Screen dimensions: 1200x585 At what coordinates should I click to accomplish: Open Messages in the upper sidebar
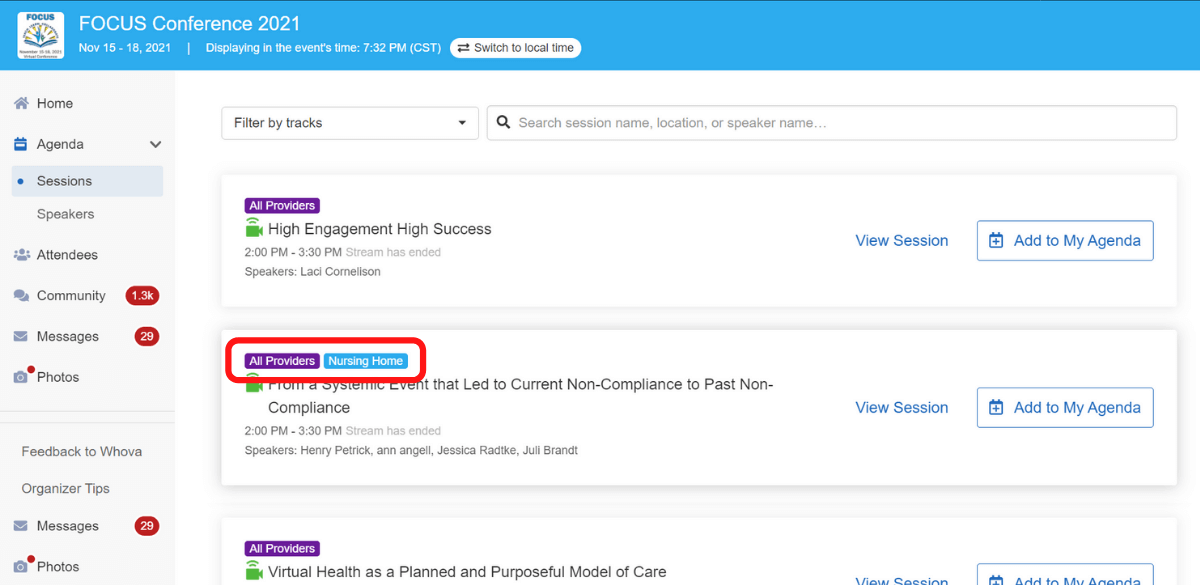point(67,337)
